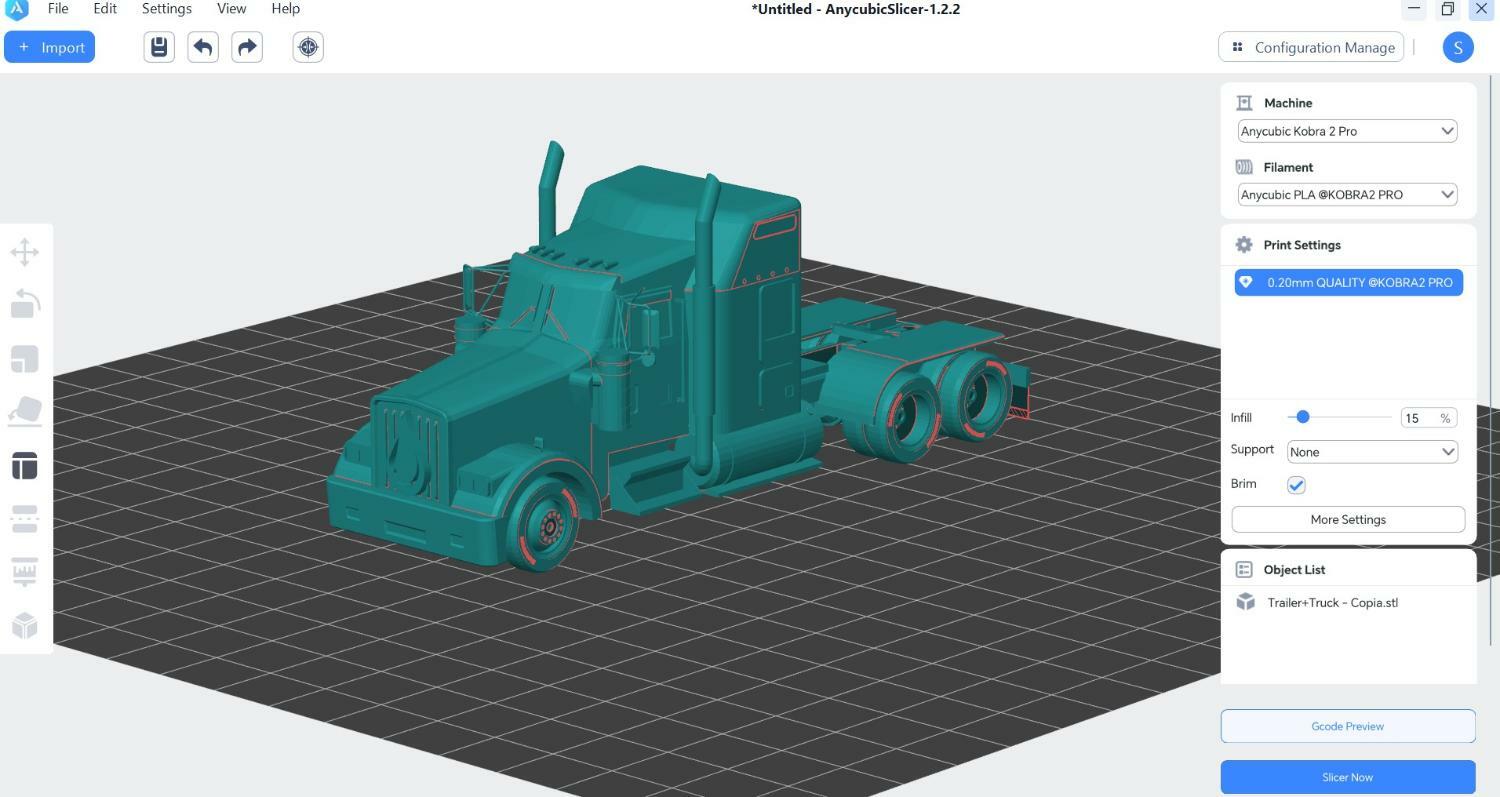Select Trailer+Truck - Copia.stl in Object List
This screenshot has height=797, width=1500.
pos(1332,603)
